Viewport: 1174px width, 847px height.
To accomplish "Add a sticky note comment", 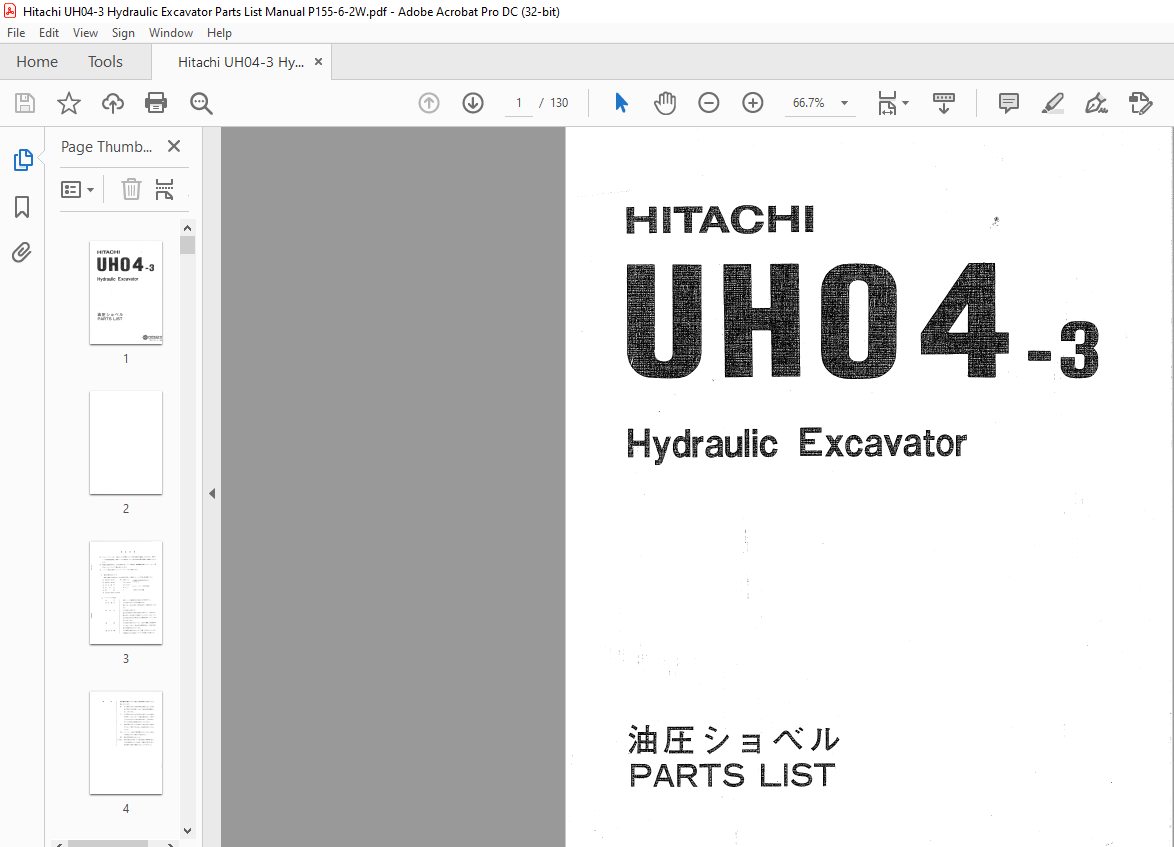I will (x=1009, y=103).
